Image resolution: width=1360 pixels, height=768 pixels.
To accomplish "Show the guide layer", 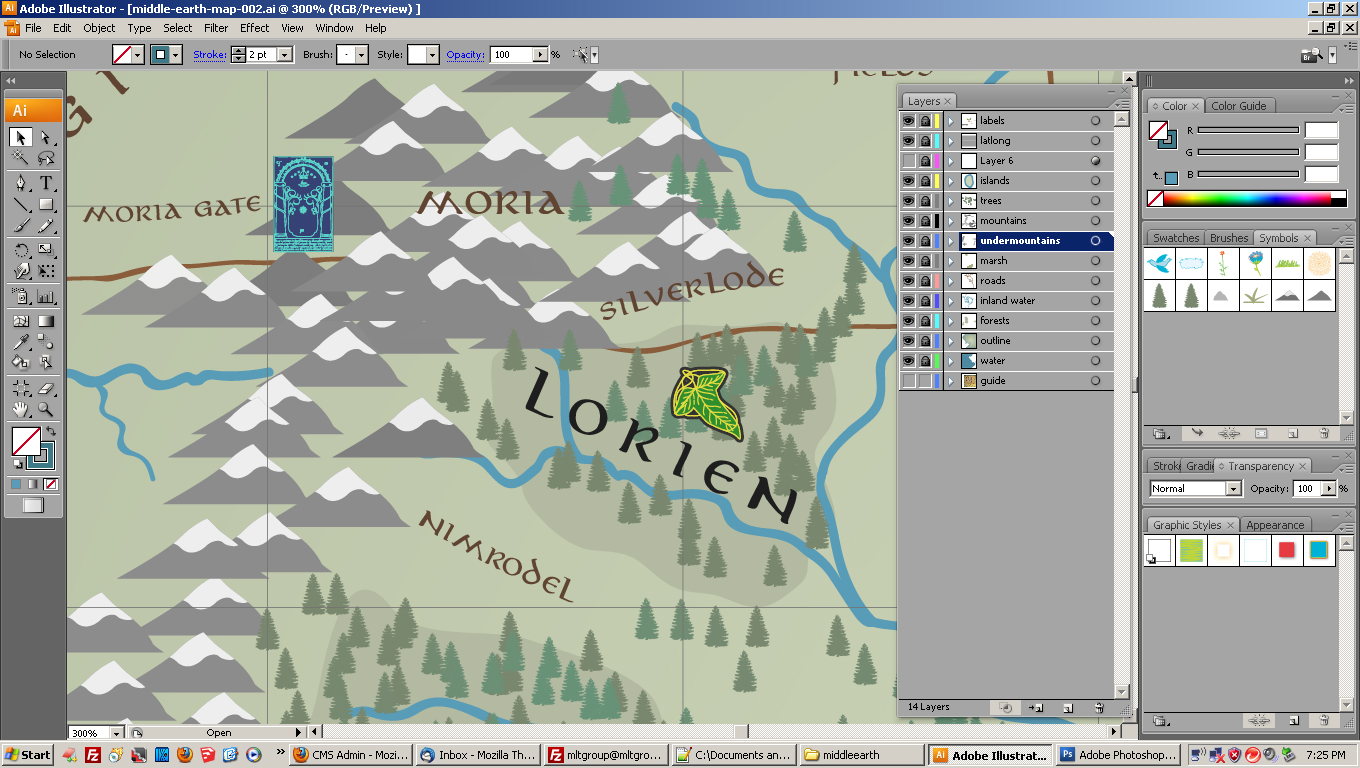I will tap(907, 380).
